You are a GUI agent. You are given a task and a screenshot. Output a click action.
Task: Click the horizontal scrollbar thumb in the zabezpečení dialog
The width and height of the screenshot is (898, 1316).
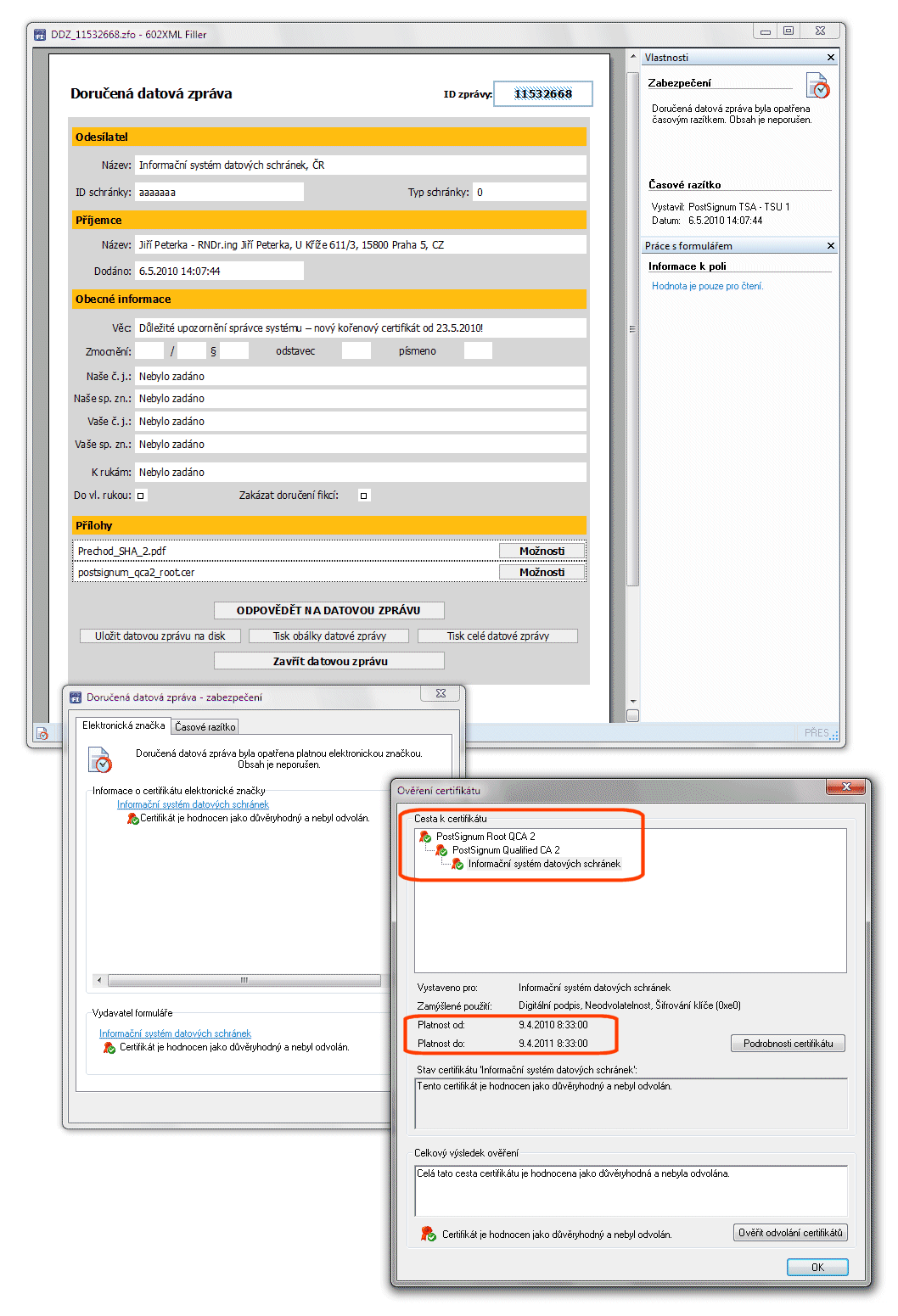244,980
